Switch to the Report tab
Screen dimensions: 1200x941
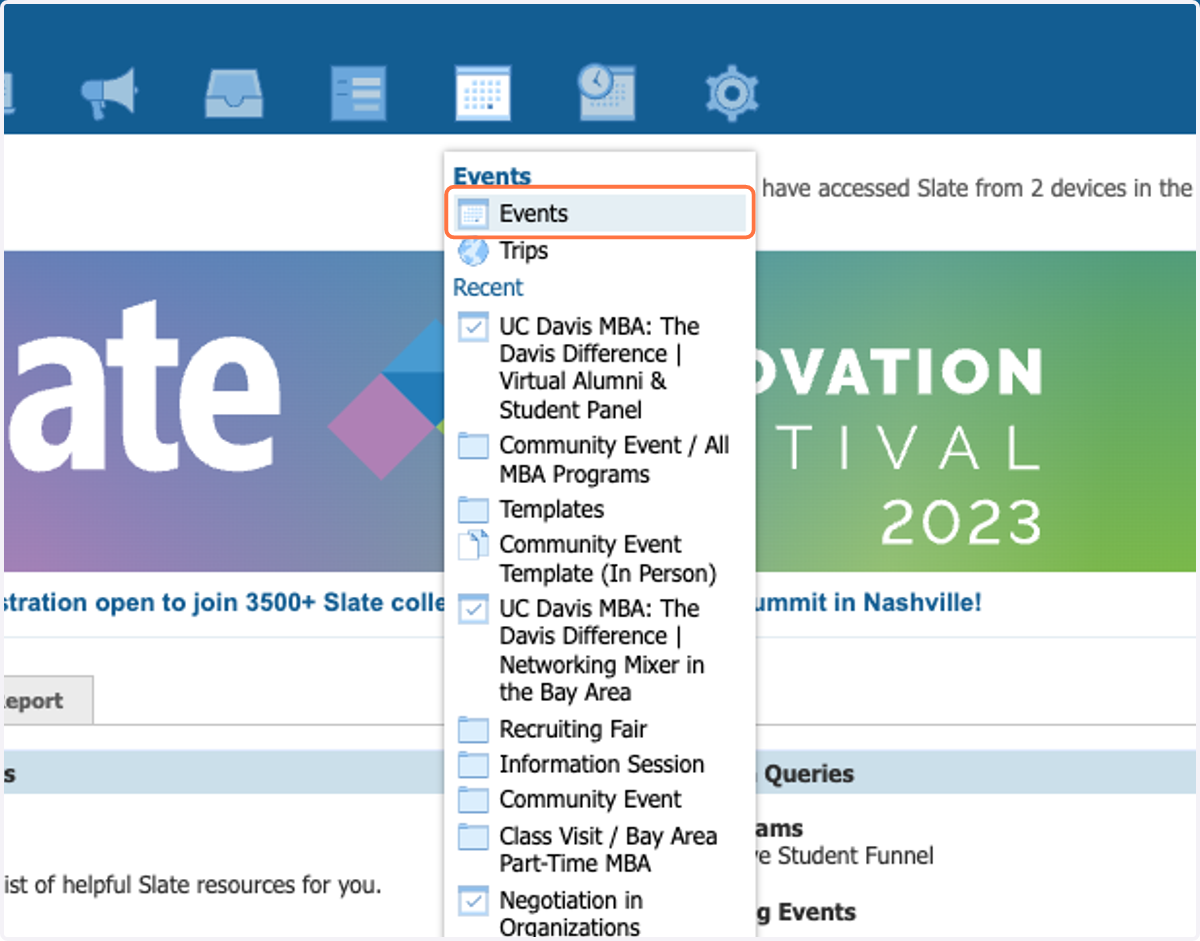point(47,700)
